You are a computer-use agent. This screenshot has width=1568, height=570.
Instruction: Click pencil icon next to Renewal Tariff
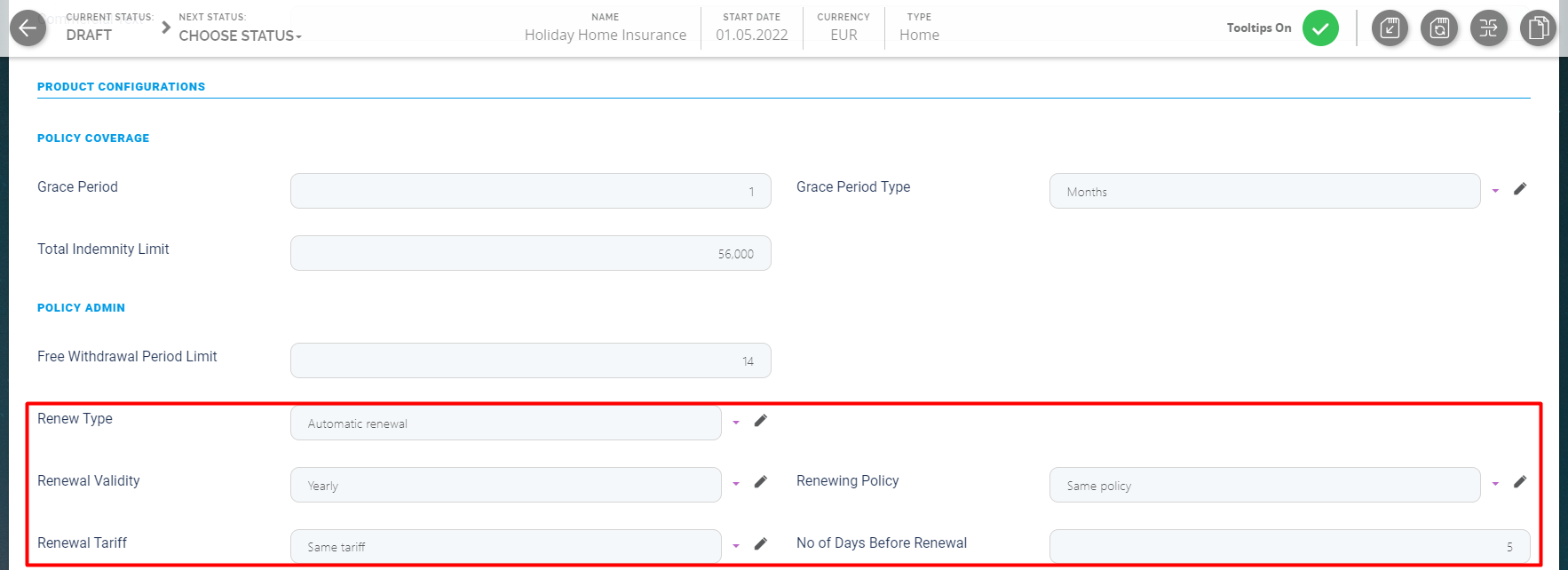point(761,543)
